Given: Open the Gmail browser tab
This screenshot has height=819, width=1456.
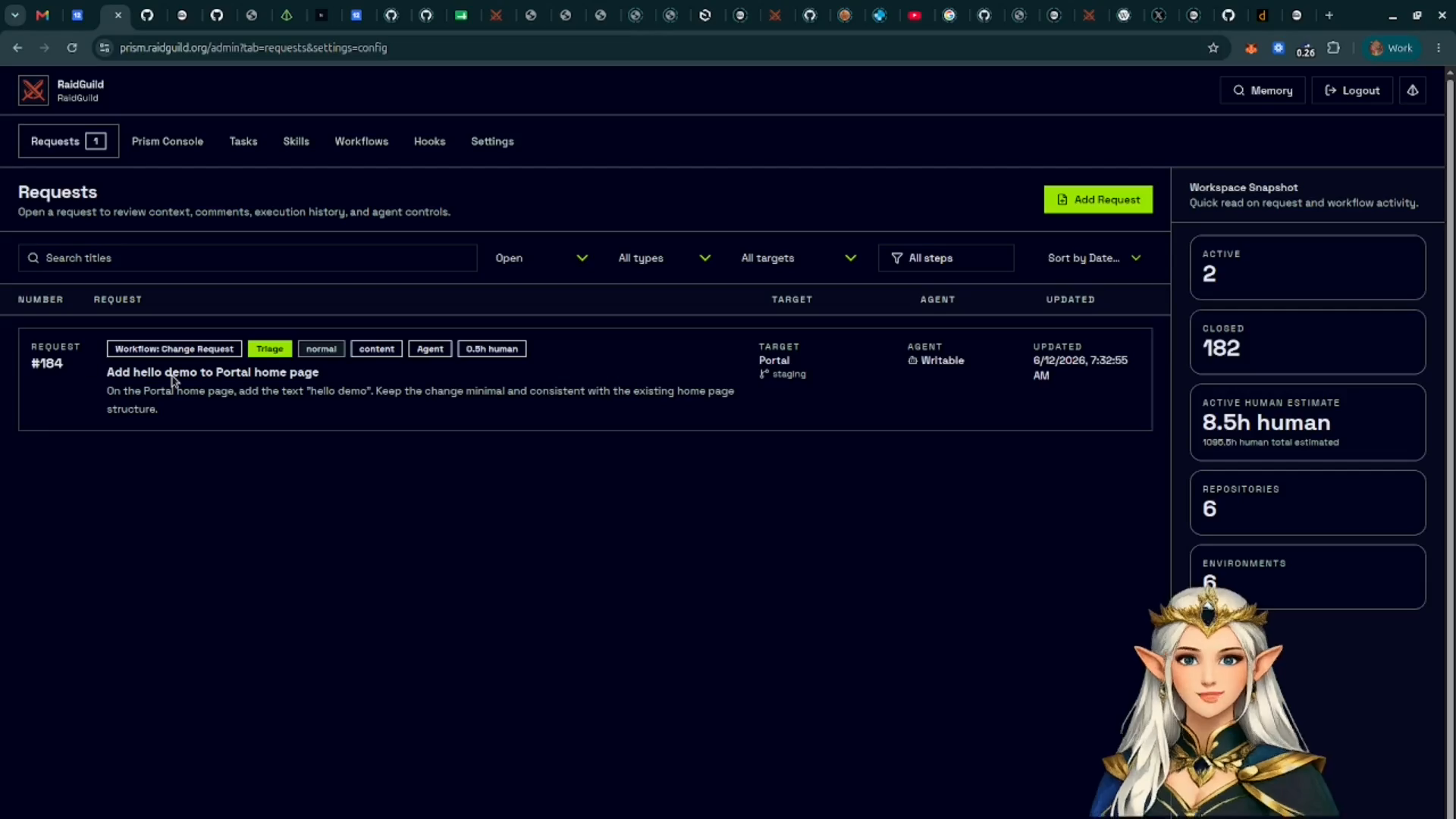Looking at the screenshot, I should pyautogui.click(x=42, y=15).
